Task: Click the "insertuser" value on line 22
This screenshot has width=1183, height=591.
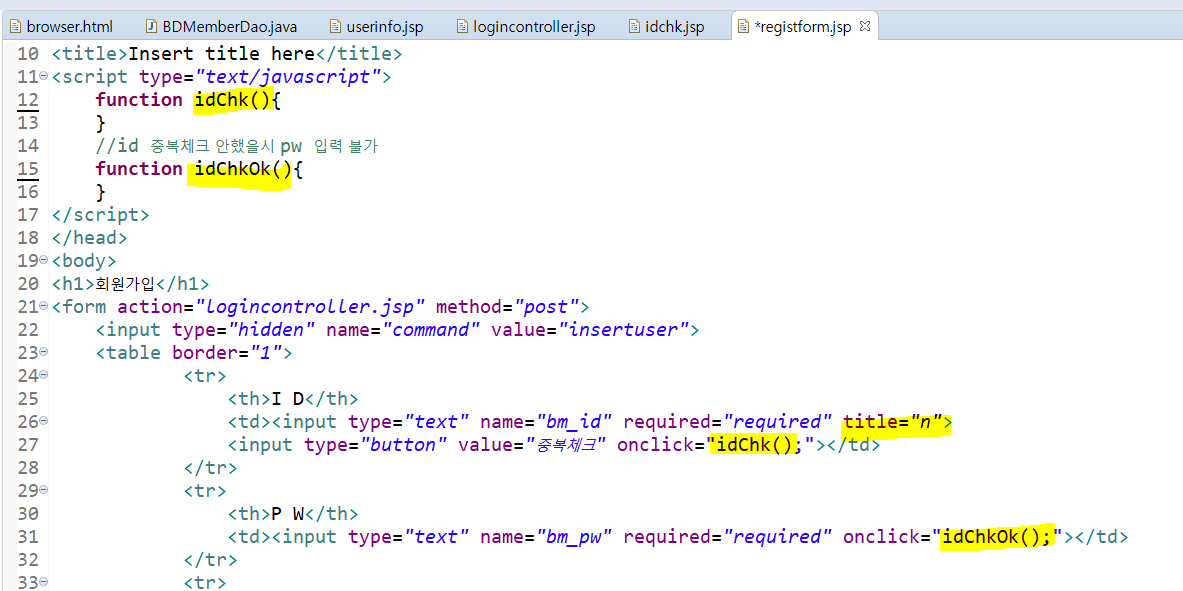Action: click(x=623, y=330)
